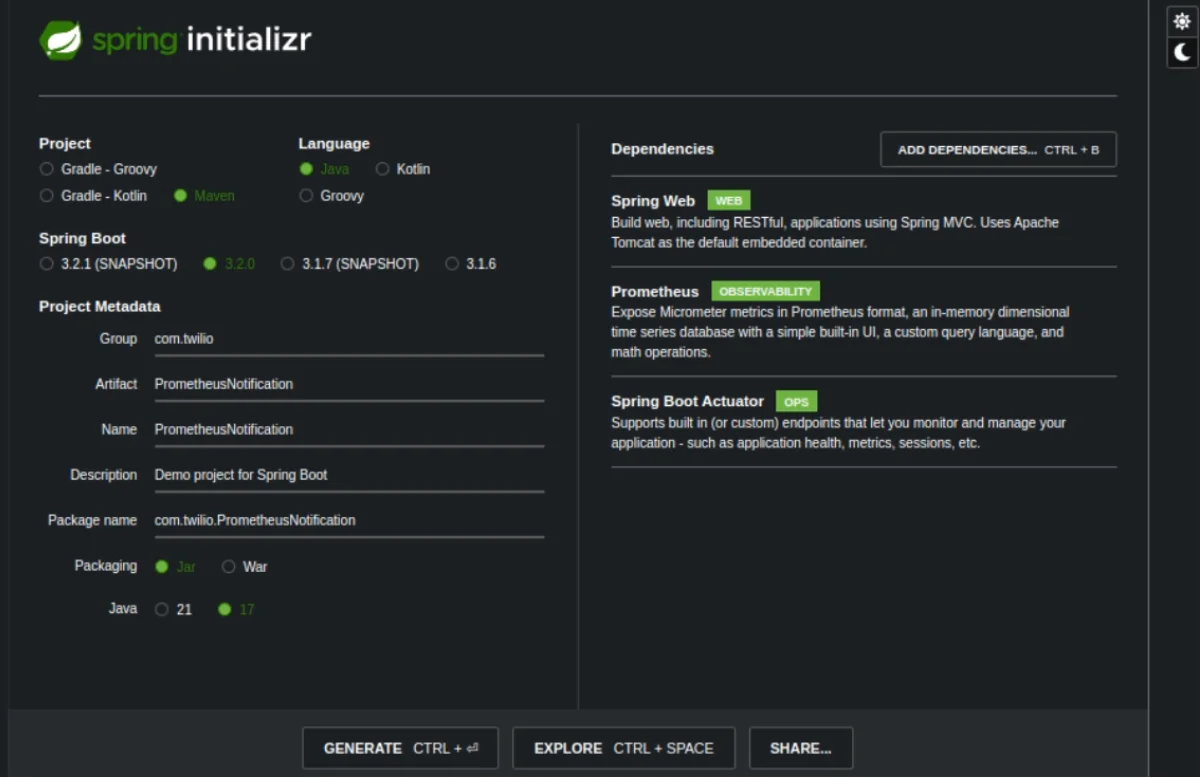Explore the generated project
The width and height of the screenshot is (1202, 778).
click(x=624, y=748)
